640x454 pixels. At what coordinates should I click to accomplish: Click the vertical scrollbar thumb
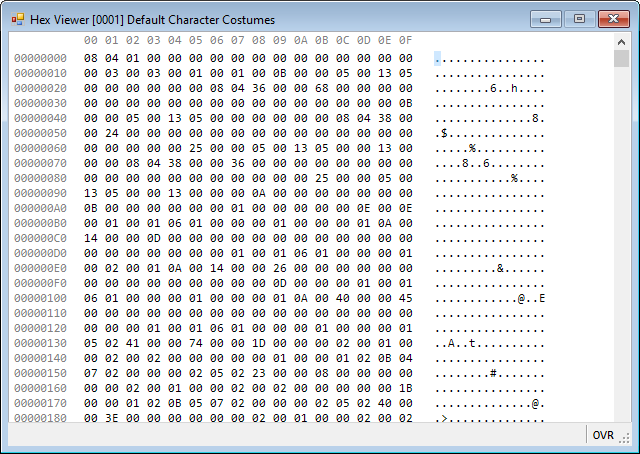[x=621, y=58]
